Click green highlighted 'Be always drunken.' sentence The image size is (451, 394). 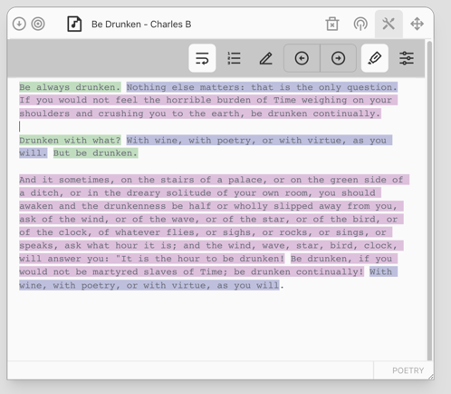coord(70,87)
